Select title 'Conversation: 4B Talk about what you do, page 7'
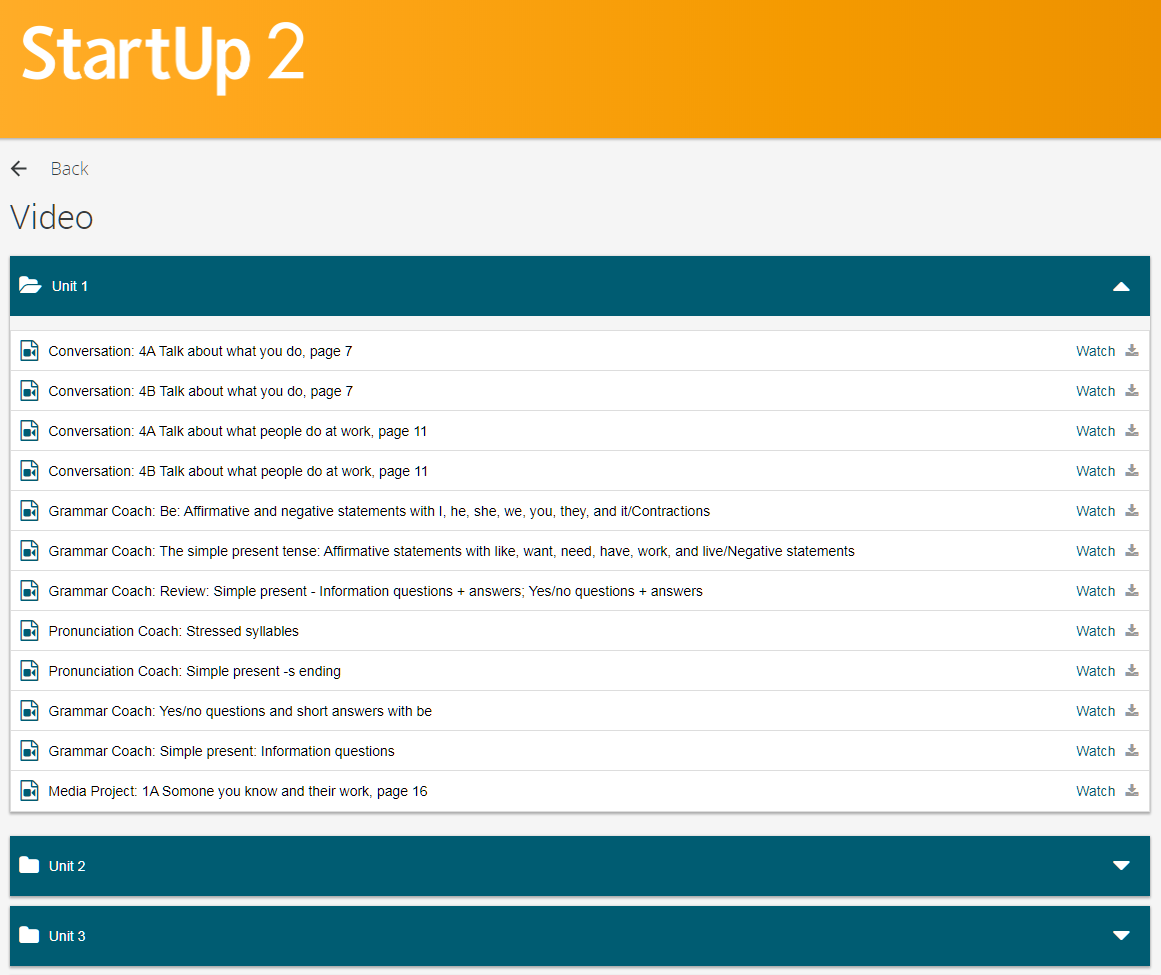 tap(201, 391)
